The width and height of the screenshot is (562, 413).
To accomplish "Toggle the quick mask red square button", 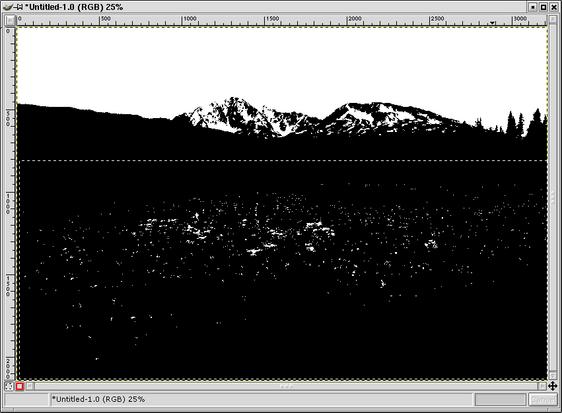I will (20, 386).
